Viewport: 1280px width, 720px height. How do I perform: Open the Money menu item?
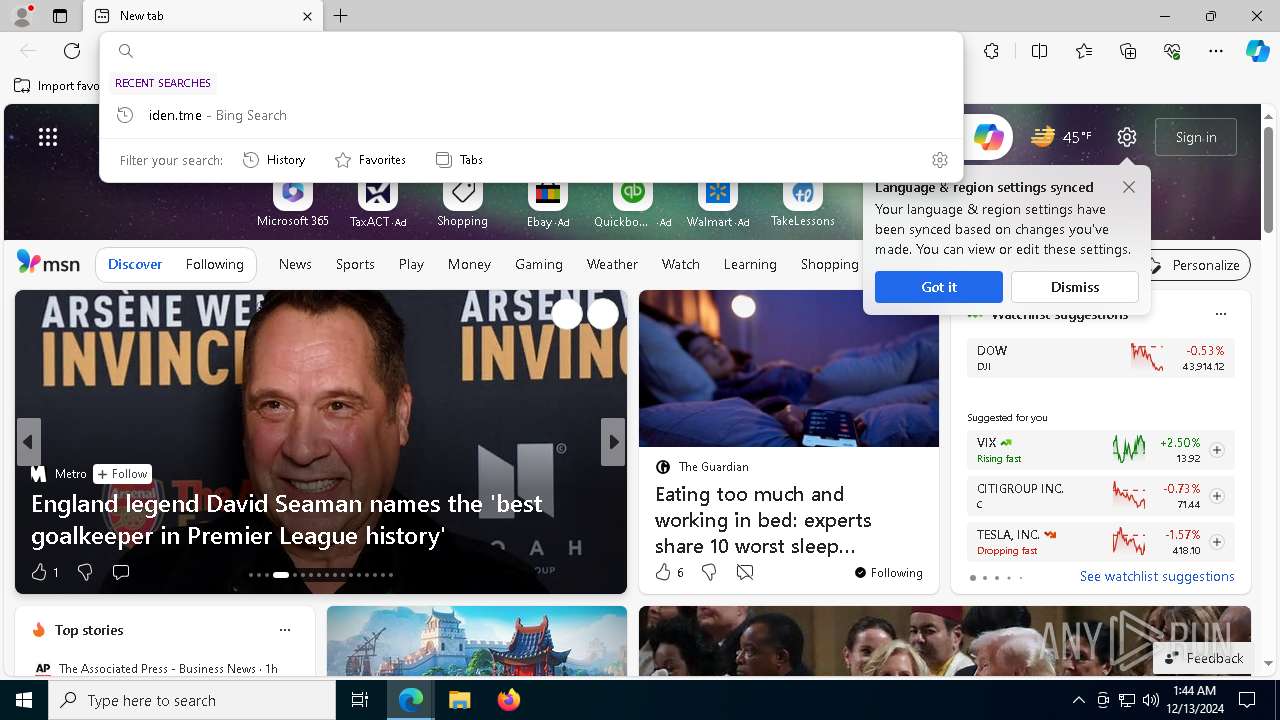[x=469, y=264]
